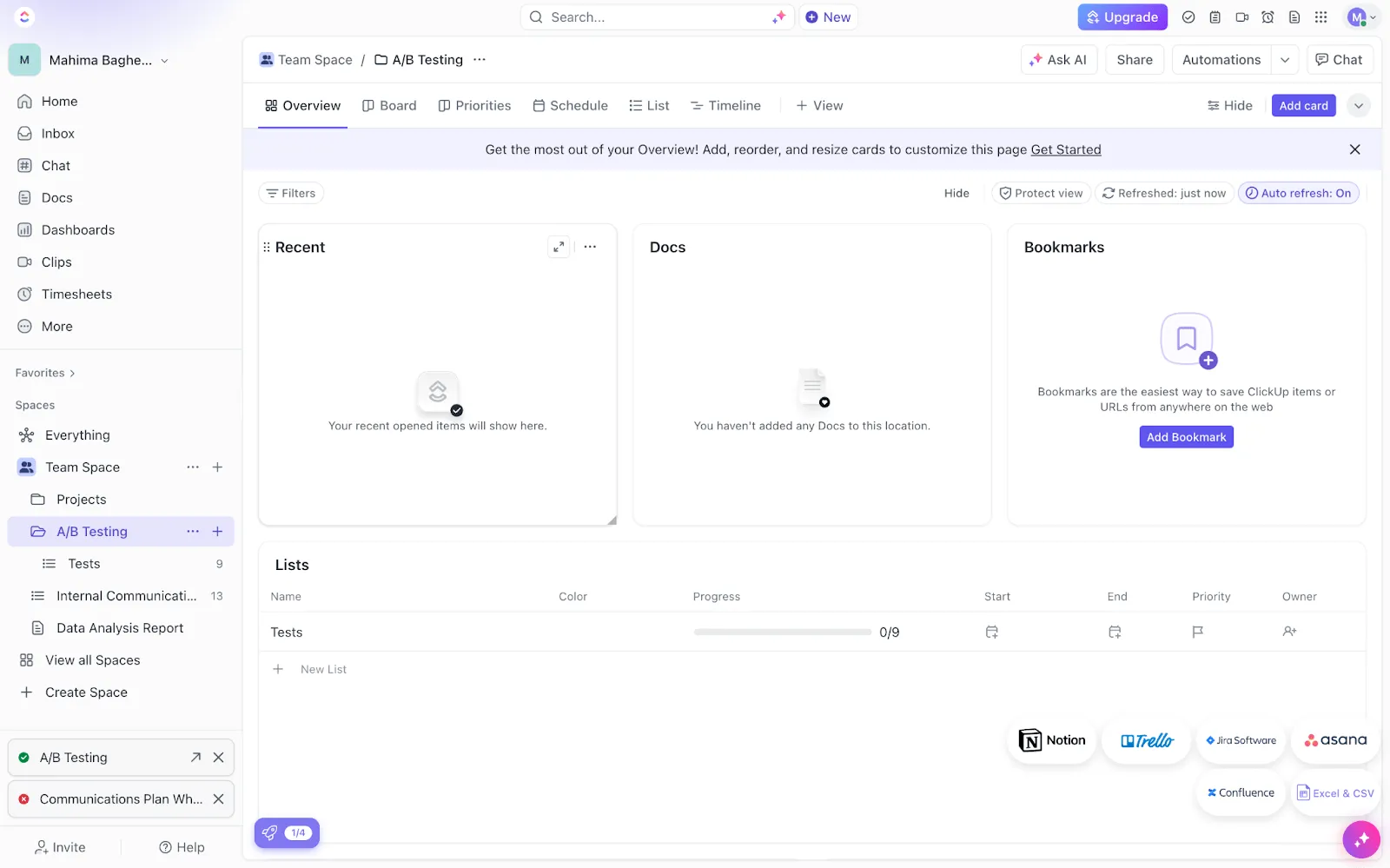Set end date for Tests list
Screen dimensions: 1390x868
(x=1115, y=632)
